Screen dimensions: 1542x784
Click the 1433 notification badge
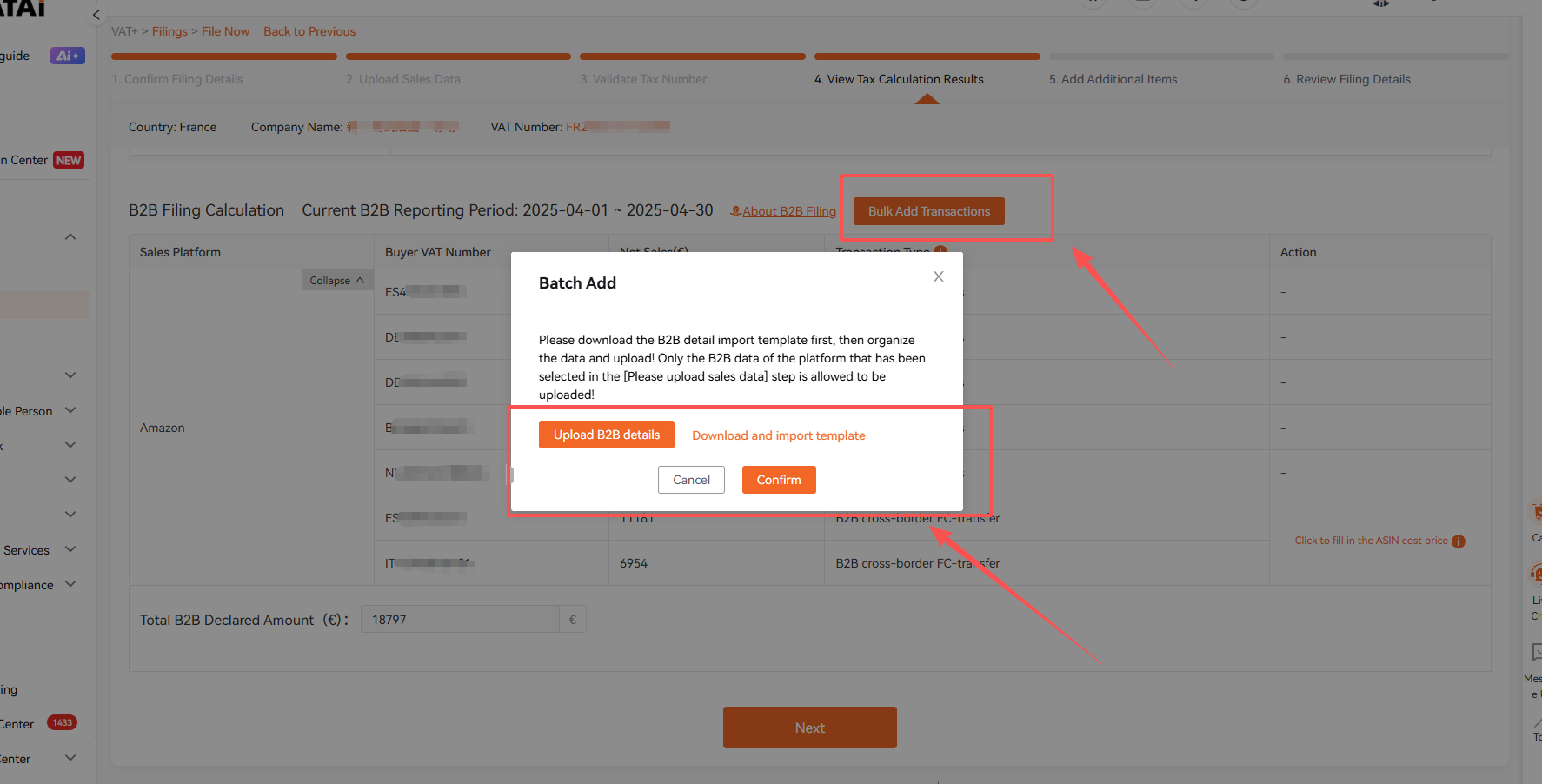62,722
